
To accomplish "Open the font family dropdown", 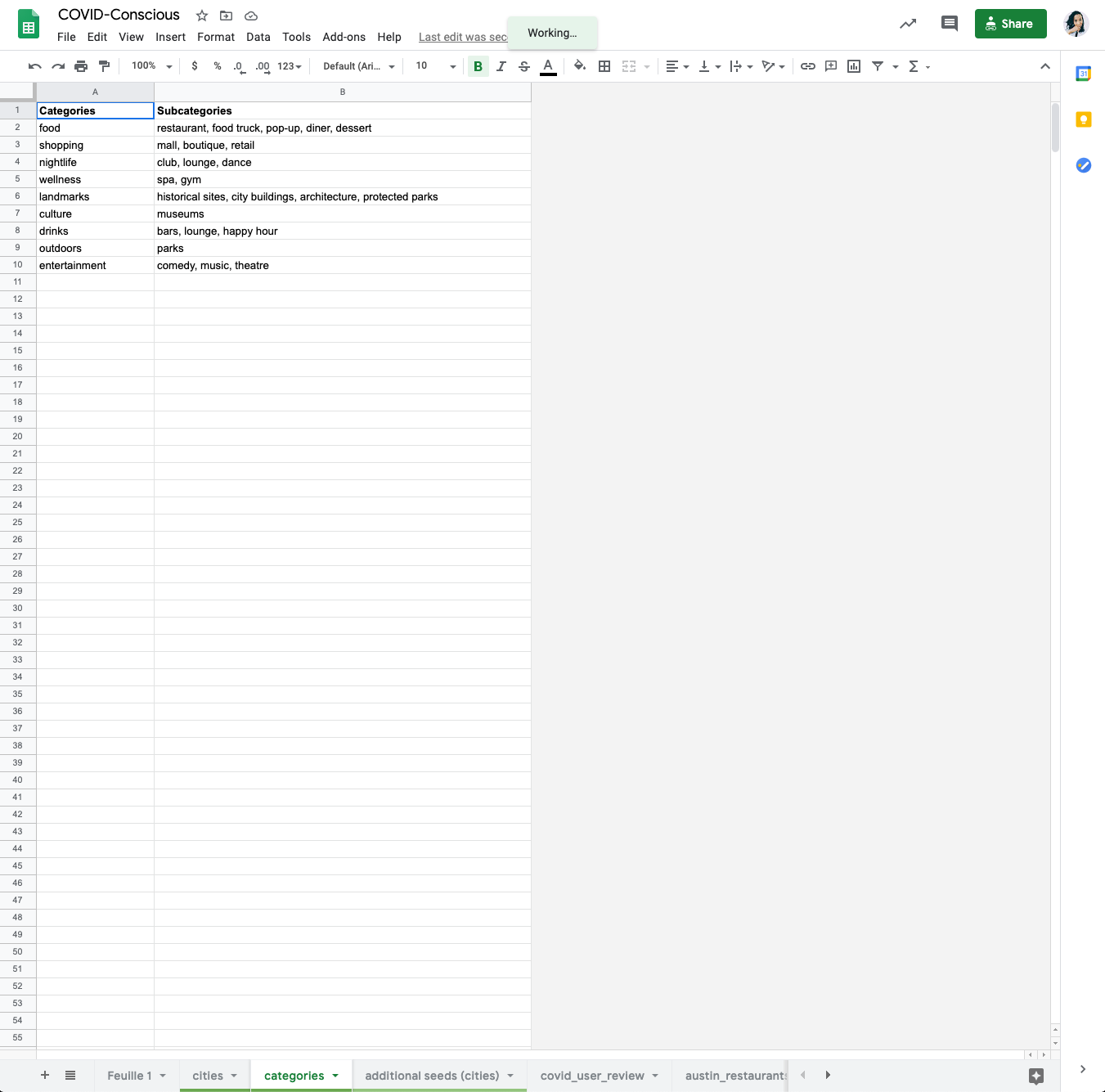I will (x=359, y=66).
